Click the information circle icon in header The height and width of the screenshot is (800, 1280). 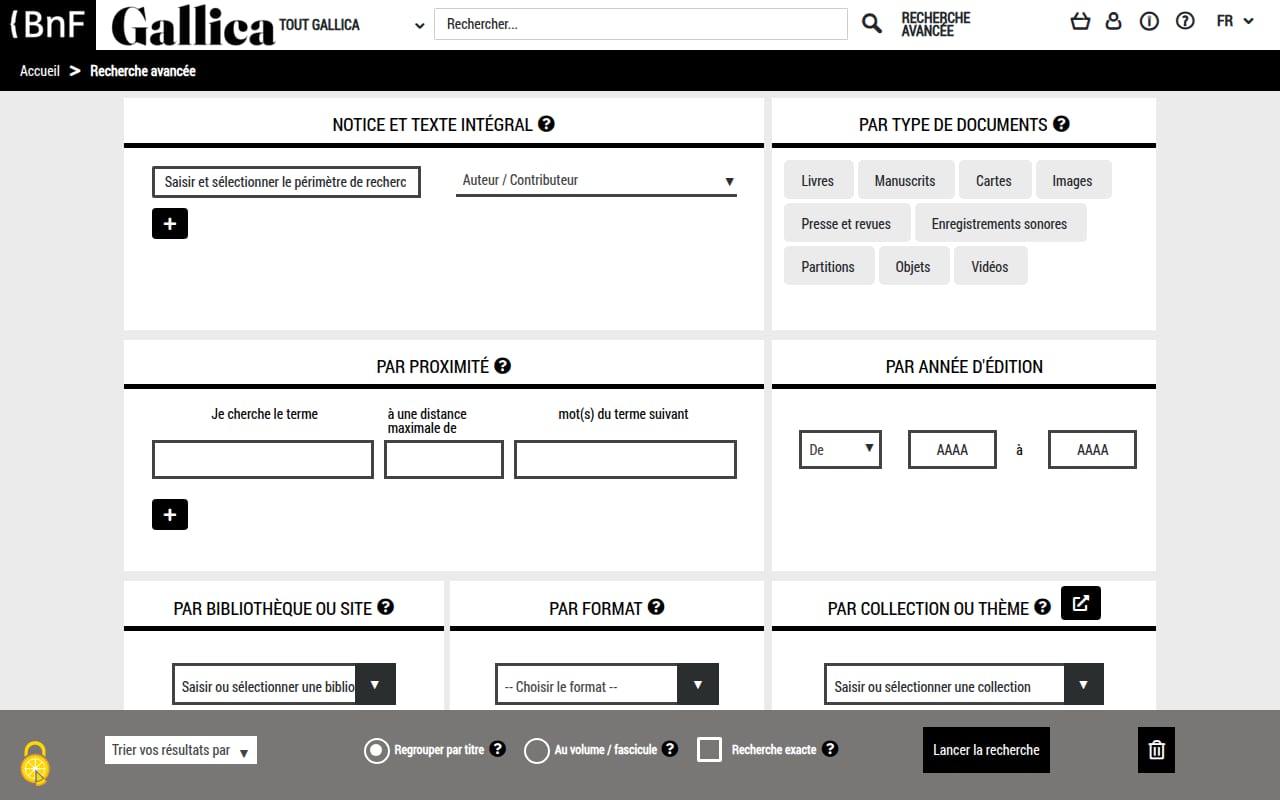1149,21
